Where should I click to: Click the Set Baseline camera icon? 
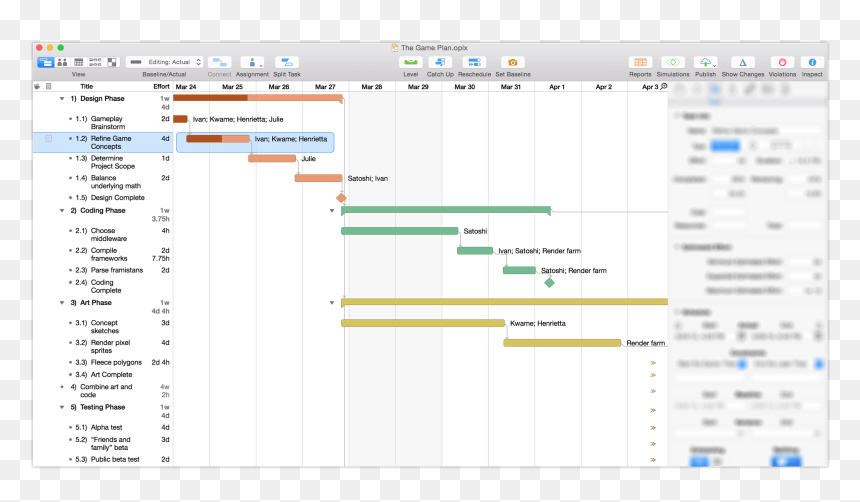tap(512, 62)
